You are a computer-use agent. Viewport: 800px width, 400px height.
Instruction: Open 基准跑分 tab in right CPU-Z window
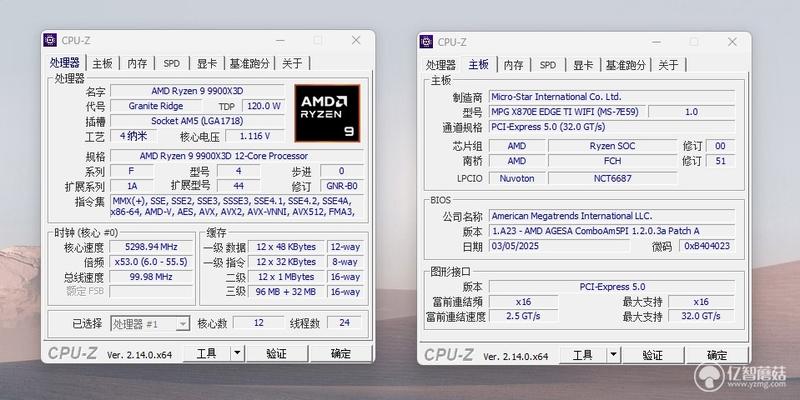tap(625, 65)
